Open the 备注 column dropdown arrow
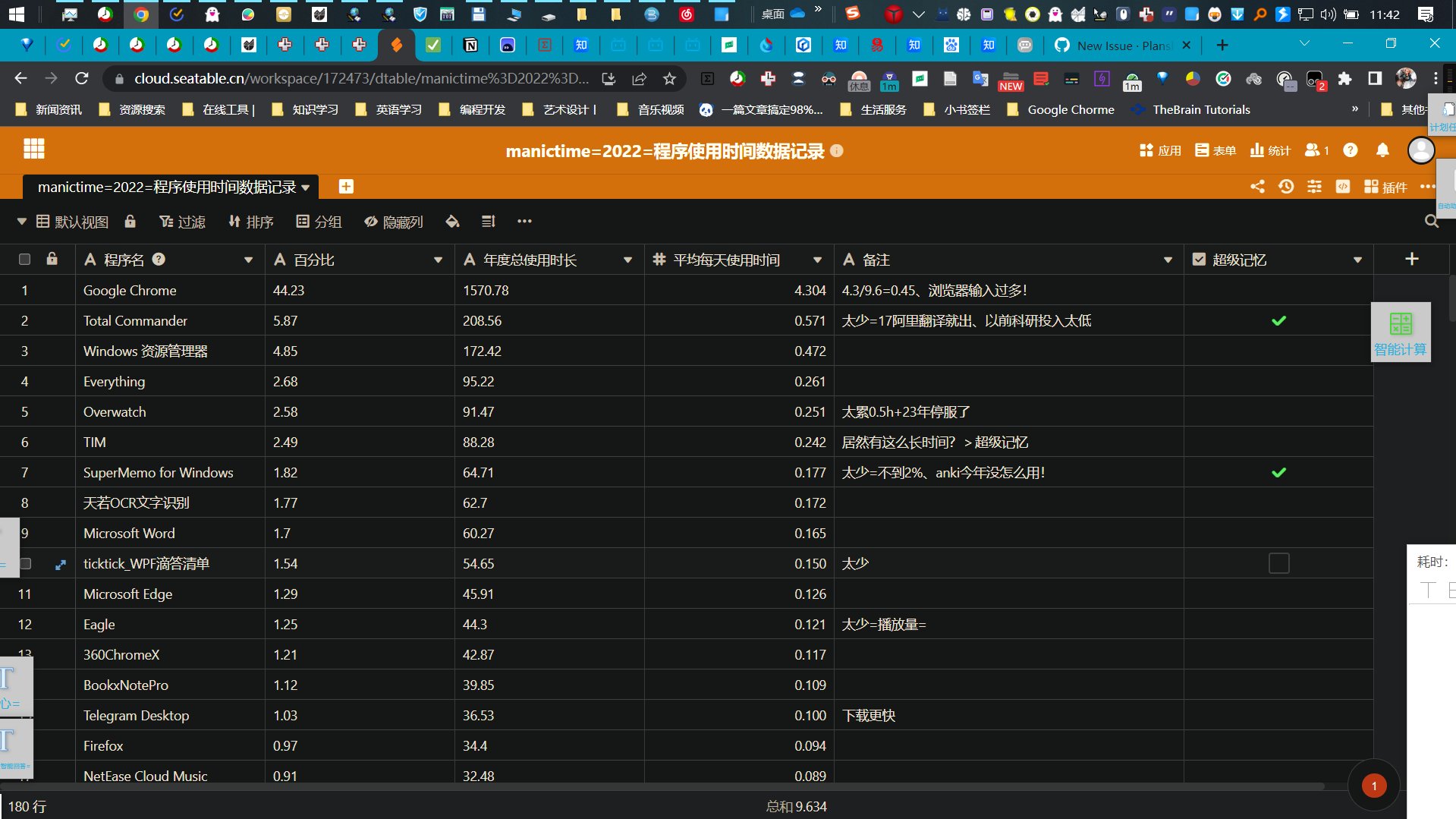Screen dimensions: 1456x819 pyautogui.click(x=1168, y=260)
